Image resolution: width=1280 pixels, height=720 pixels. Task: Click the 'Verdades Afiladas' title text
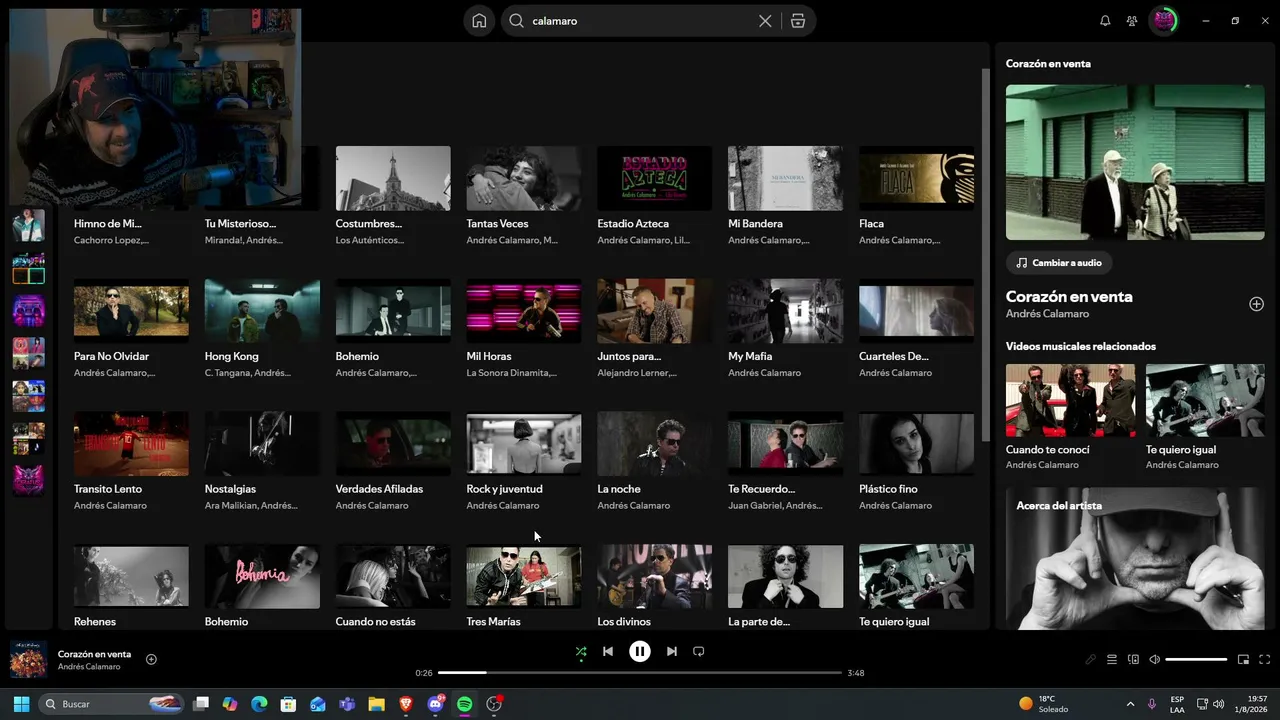coord(379,489)
